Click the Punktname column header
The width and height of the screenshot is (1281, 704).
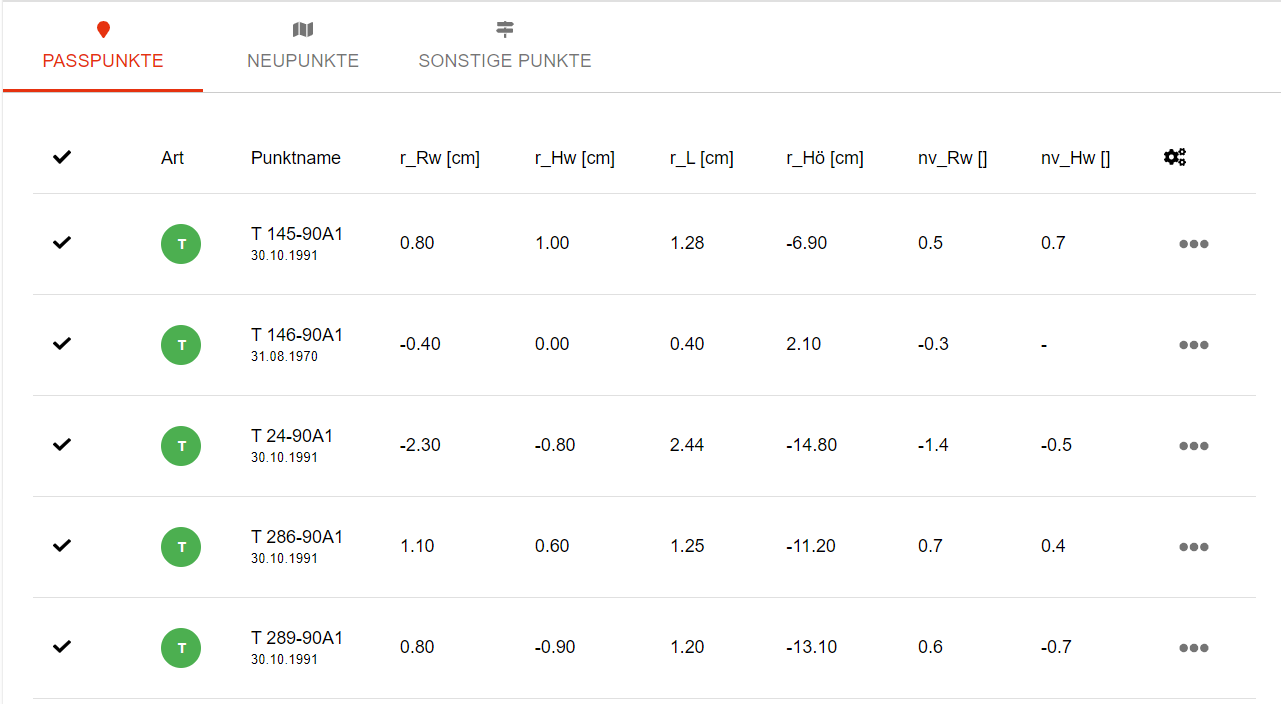[296, 158]
